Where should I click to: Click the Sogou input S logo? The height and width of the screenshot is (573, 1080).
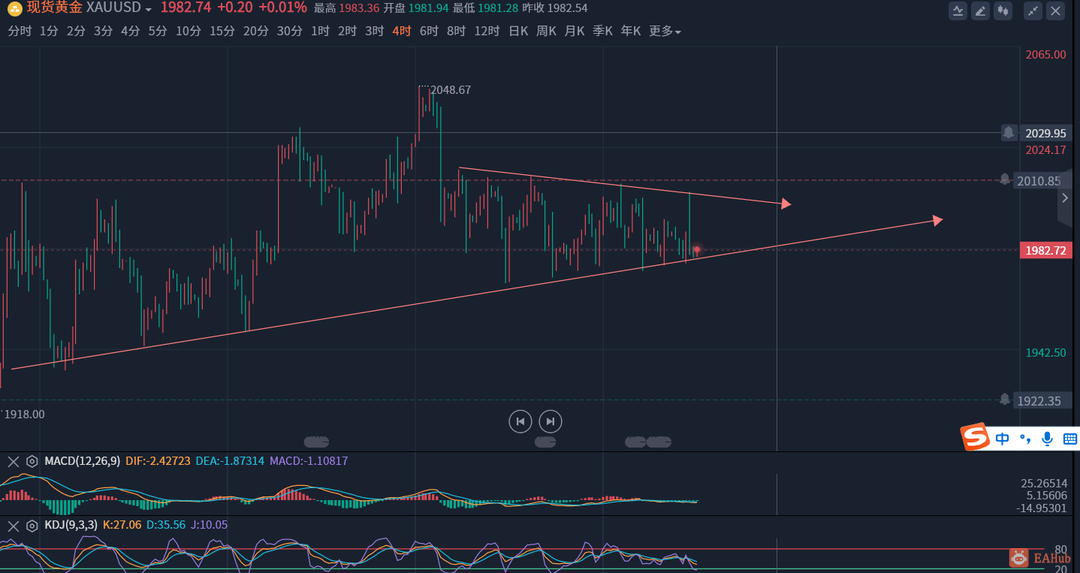click(975, 437)
